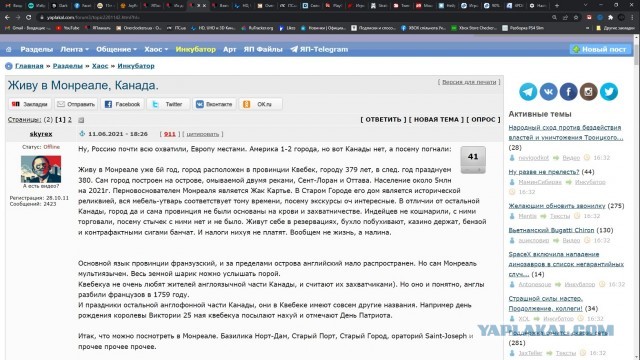
Task: Open the Instagram round social icon
Action: [x=588, y=92]
